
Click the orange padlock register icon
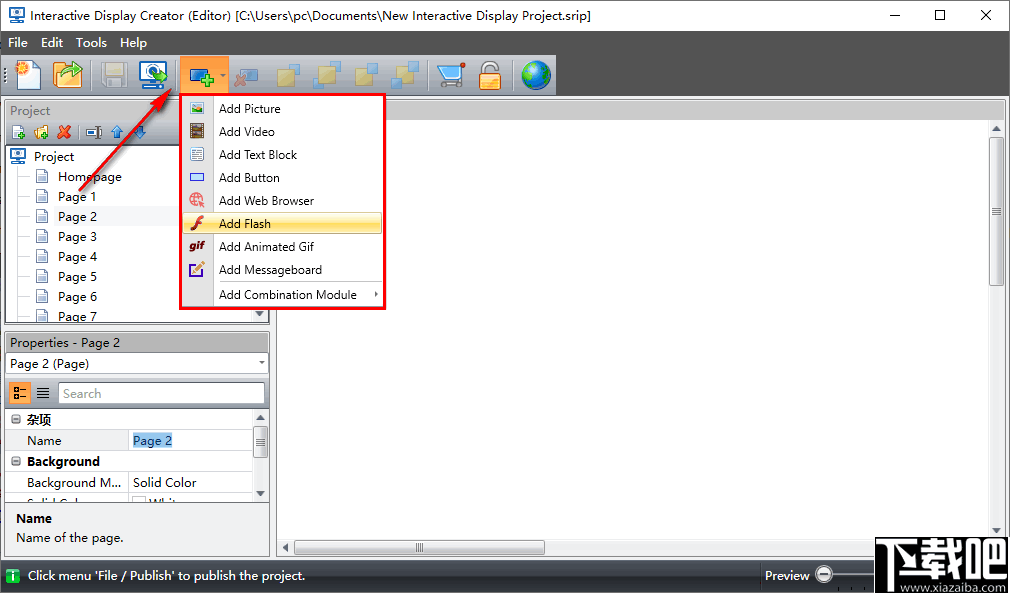[490, 75]
